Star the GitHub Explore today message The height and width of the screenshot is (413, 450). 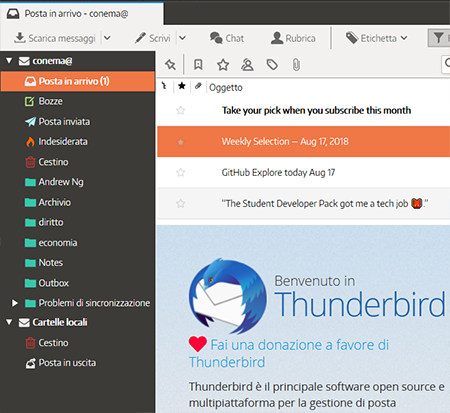180,172
